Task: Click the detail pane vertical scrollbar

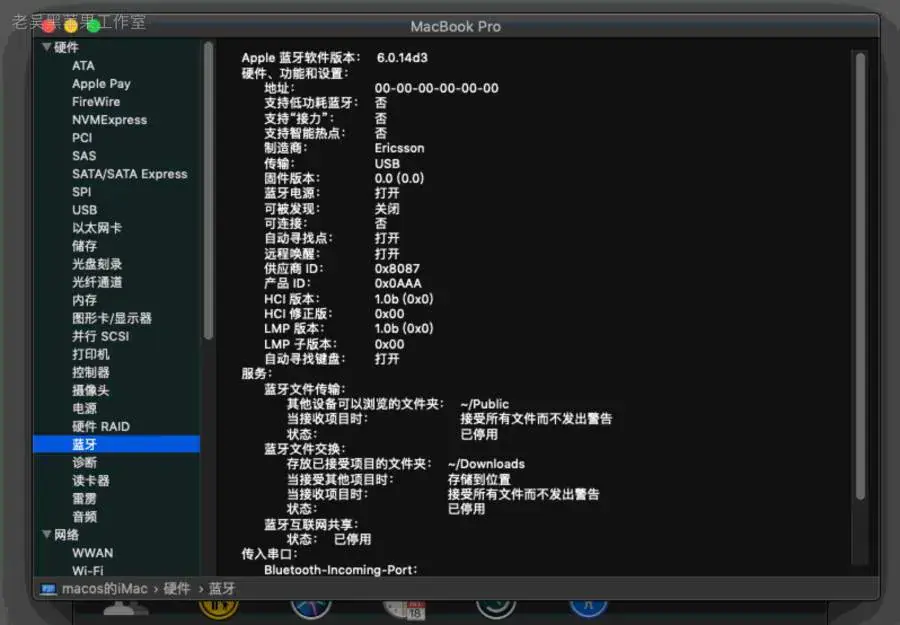Action: click(860, 276)
